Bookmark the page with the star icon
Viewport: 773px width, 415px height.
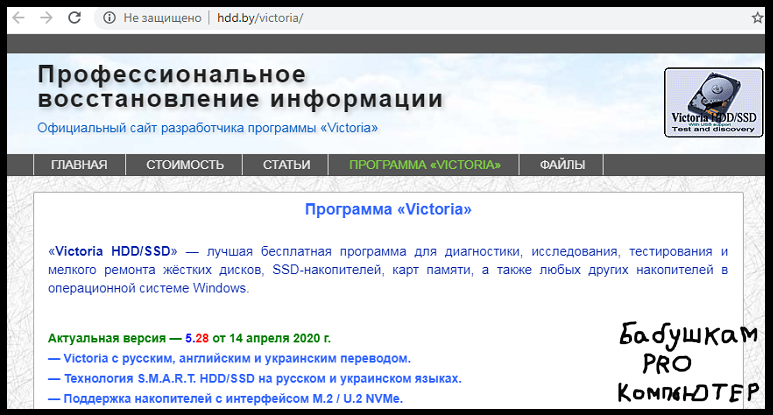758,18
